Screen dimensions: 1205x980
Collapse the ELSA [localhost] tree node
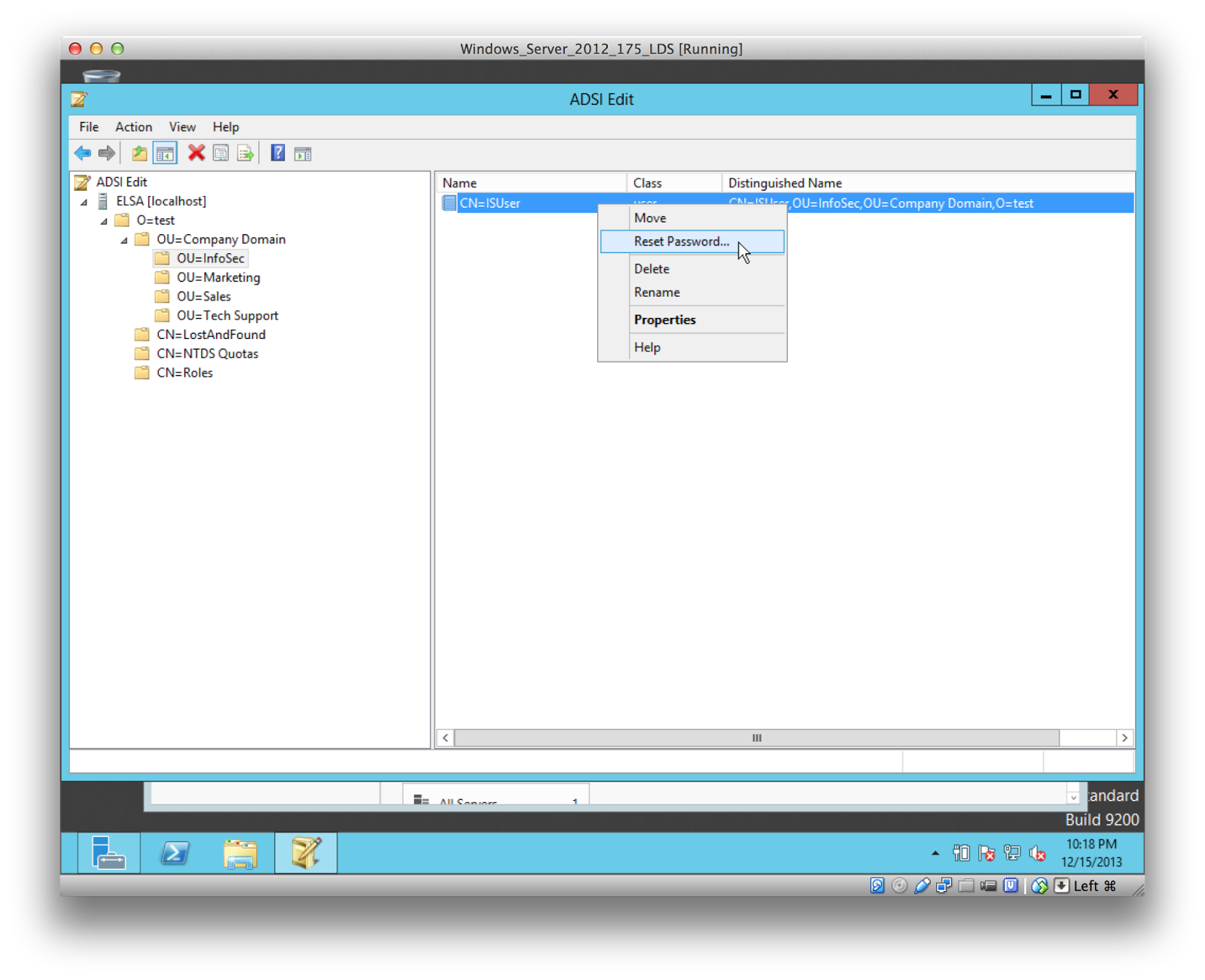click(x=84, y=202)
